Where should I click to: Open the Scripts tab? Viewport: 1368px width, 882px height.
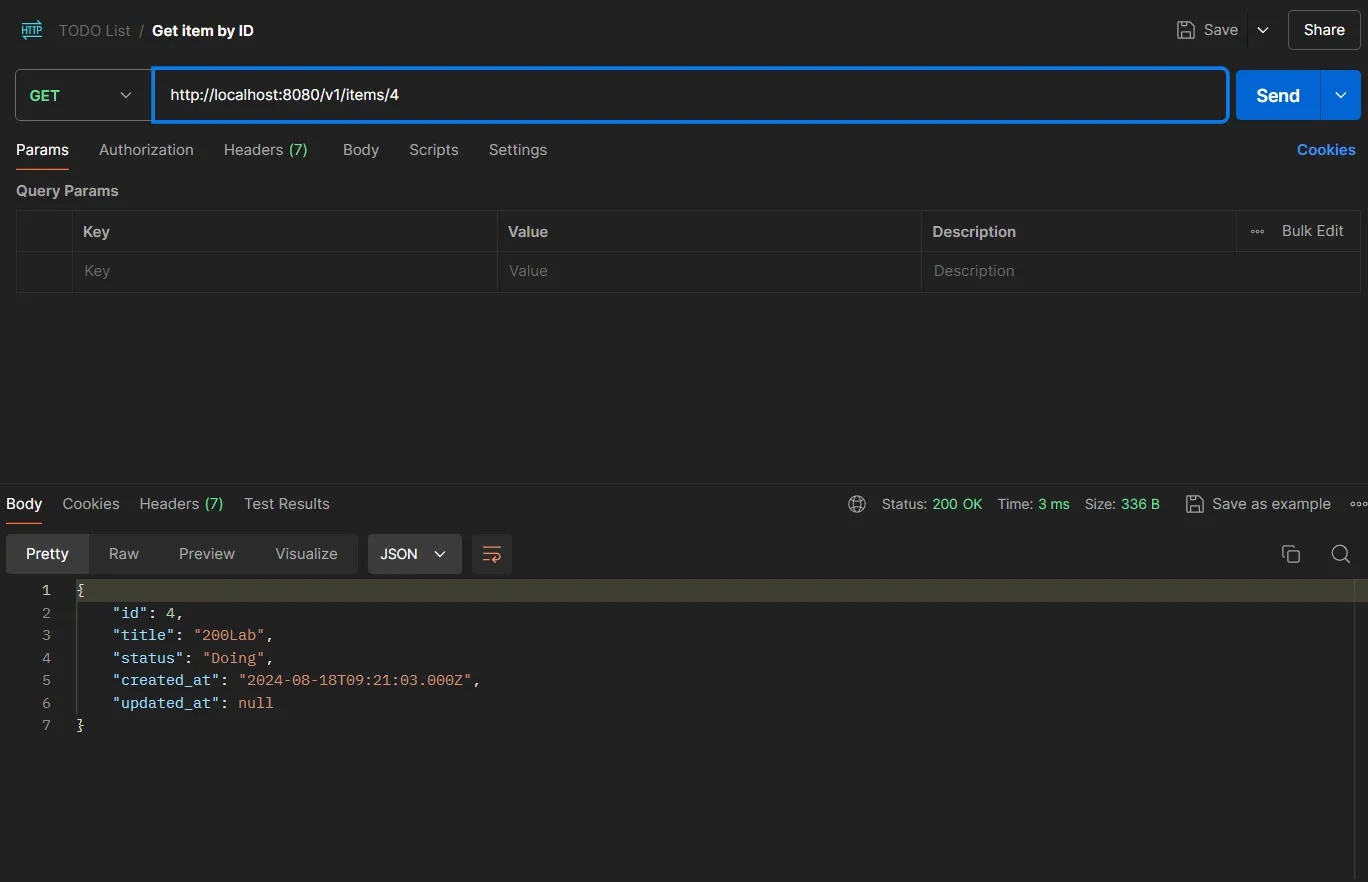(x=434, y=150)
